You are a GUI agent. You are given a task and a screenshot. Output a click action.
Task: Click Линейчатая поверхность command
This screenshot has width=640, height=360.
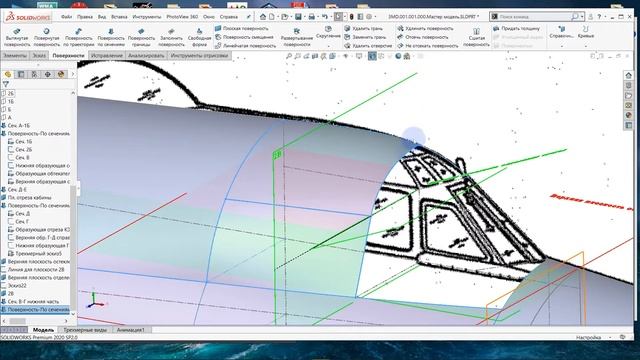245,46
